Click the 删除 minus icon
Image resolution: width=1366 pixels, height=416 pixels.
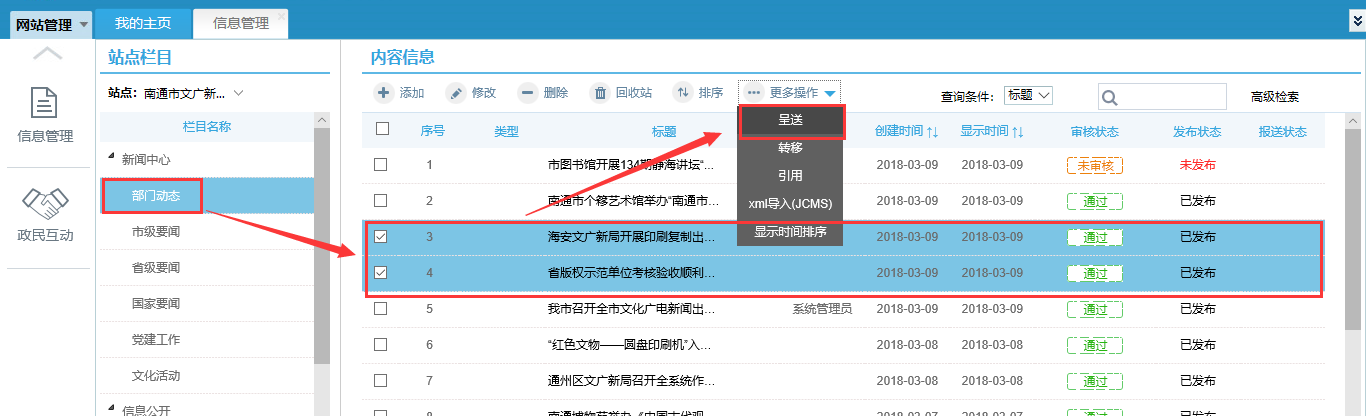click(527, 93)
